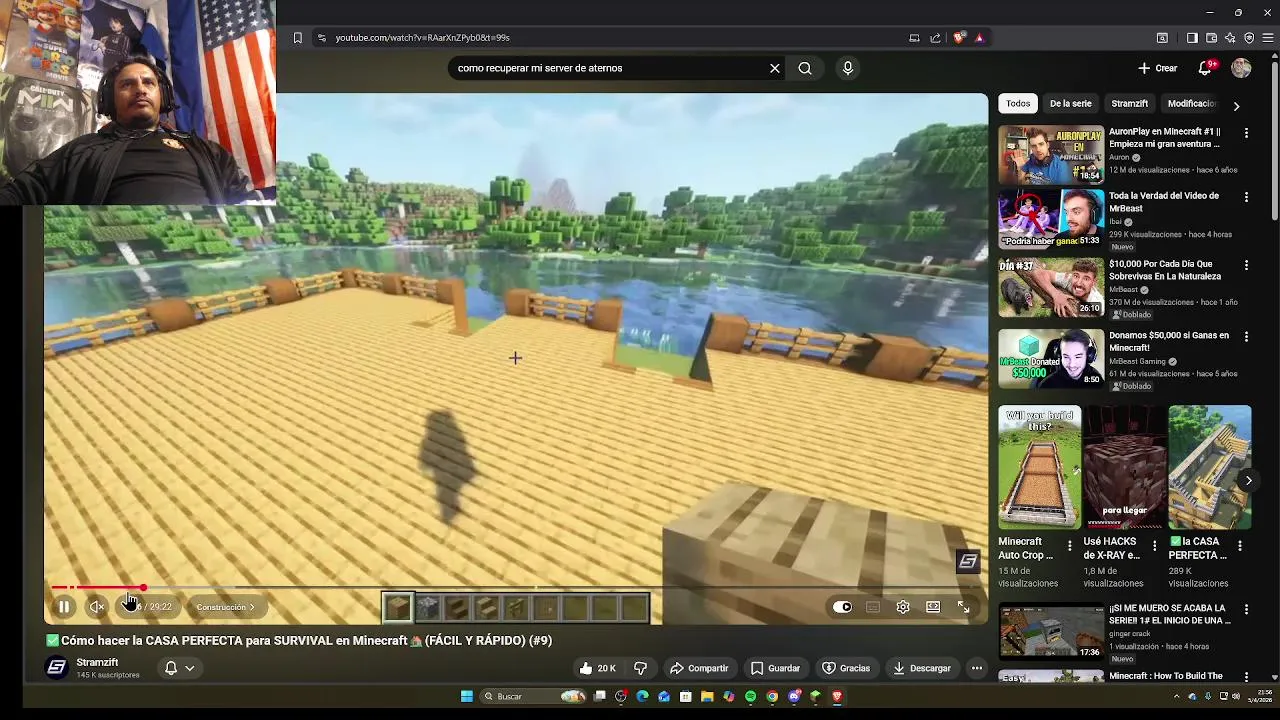
Task: Click the Gracias button
Action: [846, 668]
